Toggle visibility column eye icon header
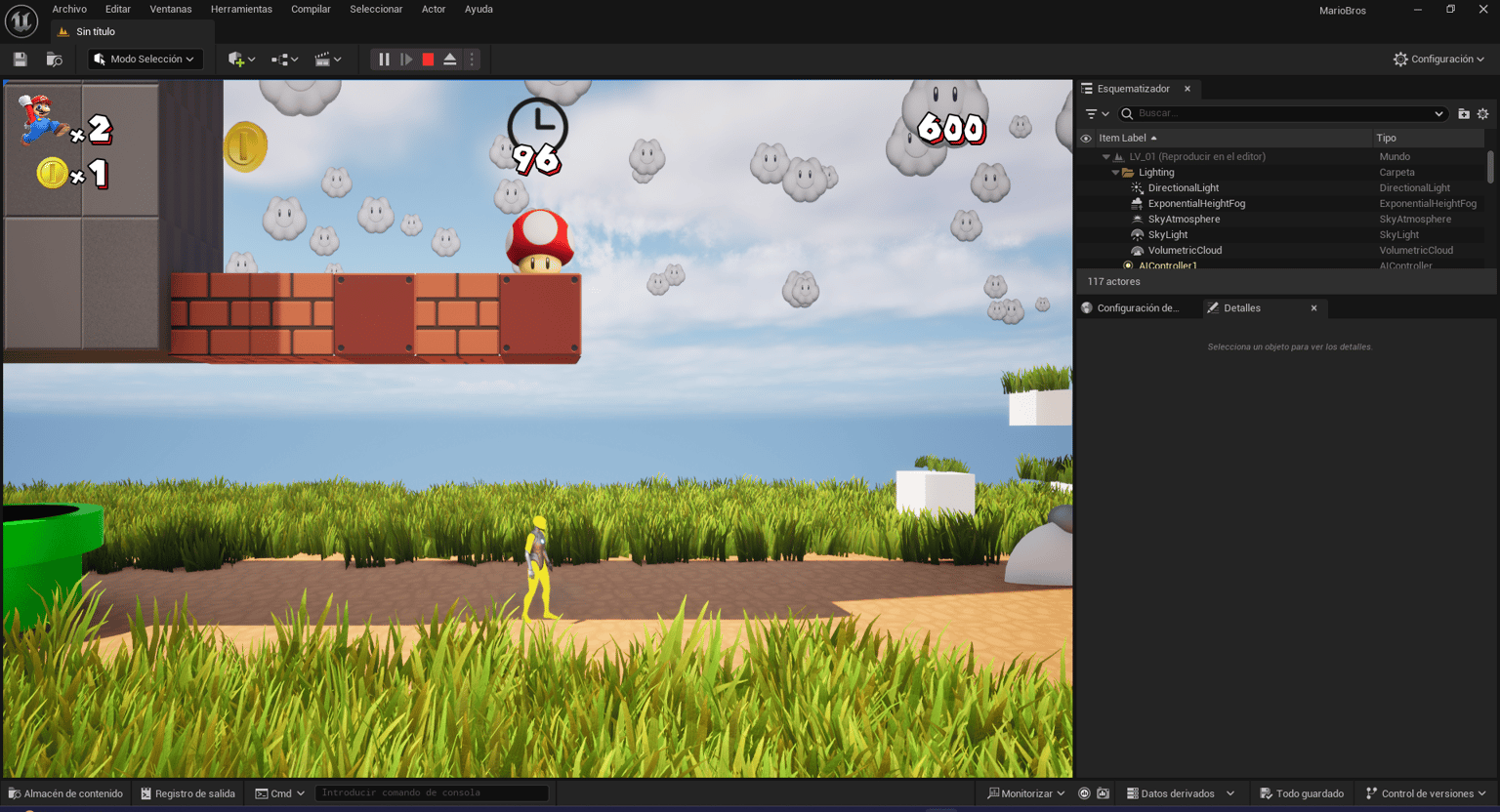This screenshot has width=1500, height=812. tap(1086, 139)
